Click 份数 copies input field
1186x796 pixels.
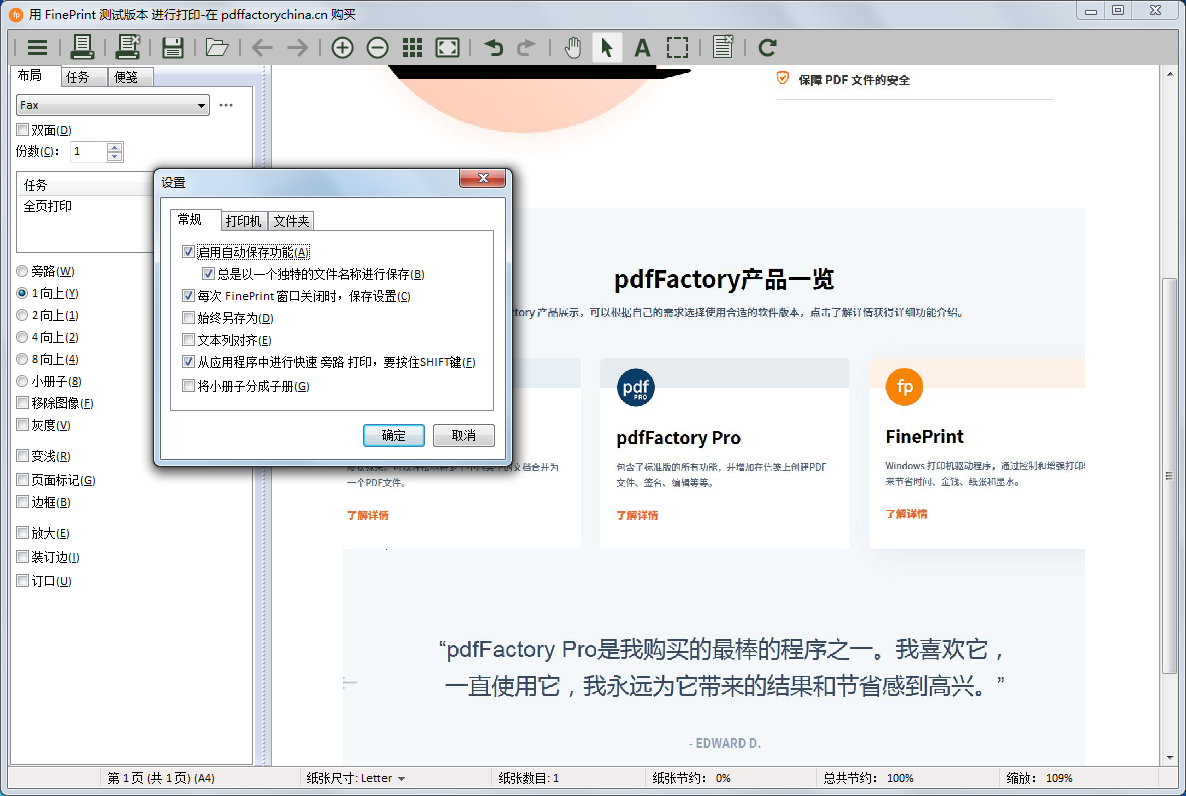[x=88, y=151]
